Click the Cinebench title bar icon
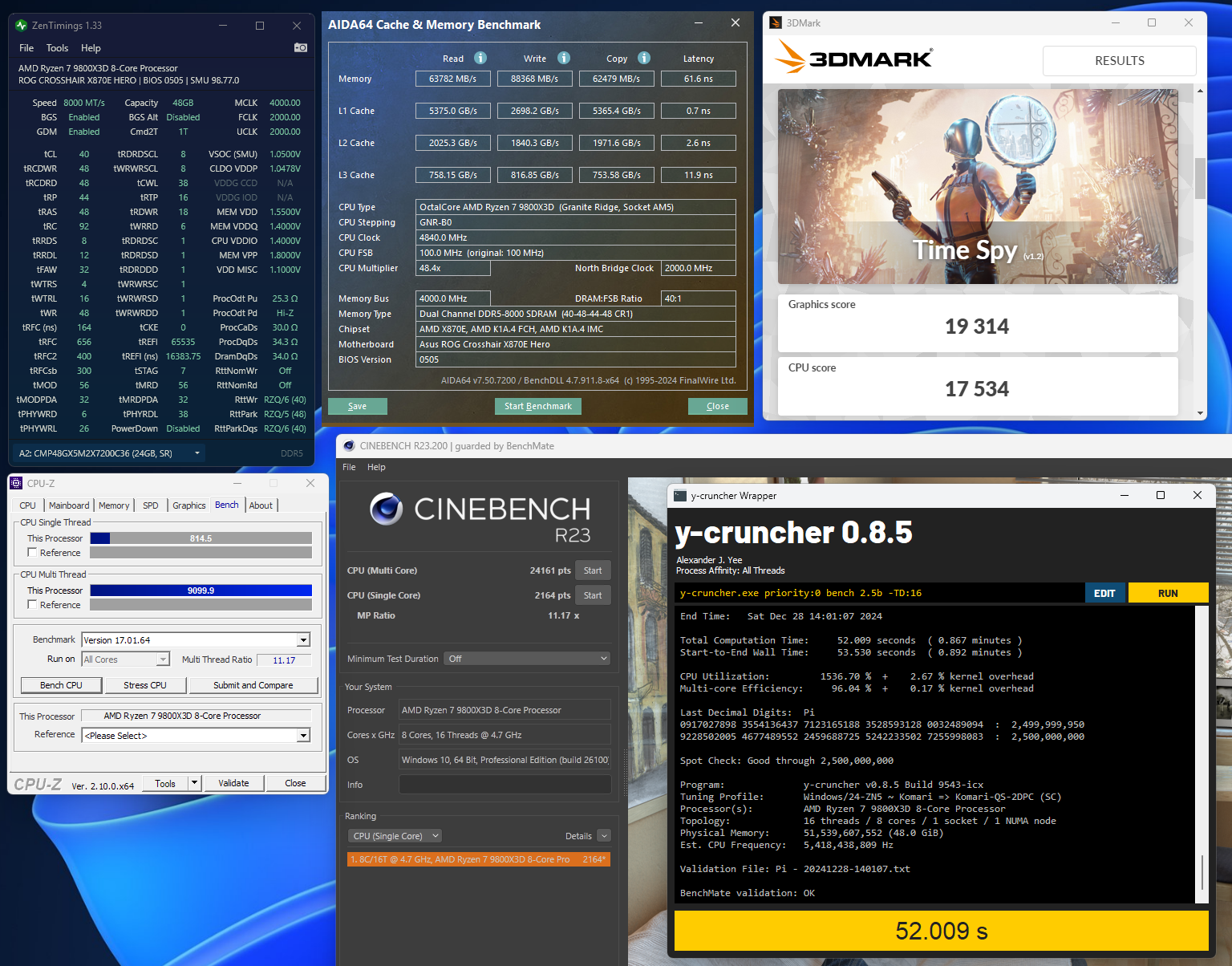The height and width of the screenshot is (966, 1232). click(349, 445)
